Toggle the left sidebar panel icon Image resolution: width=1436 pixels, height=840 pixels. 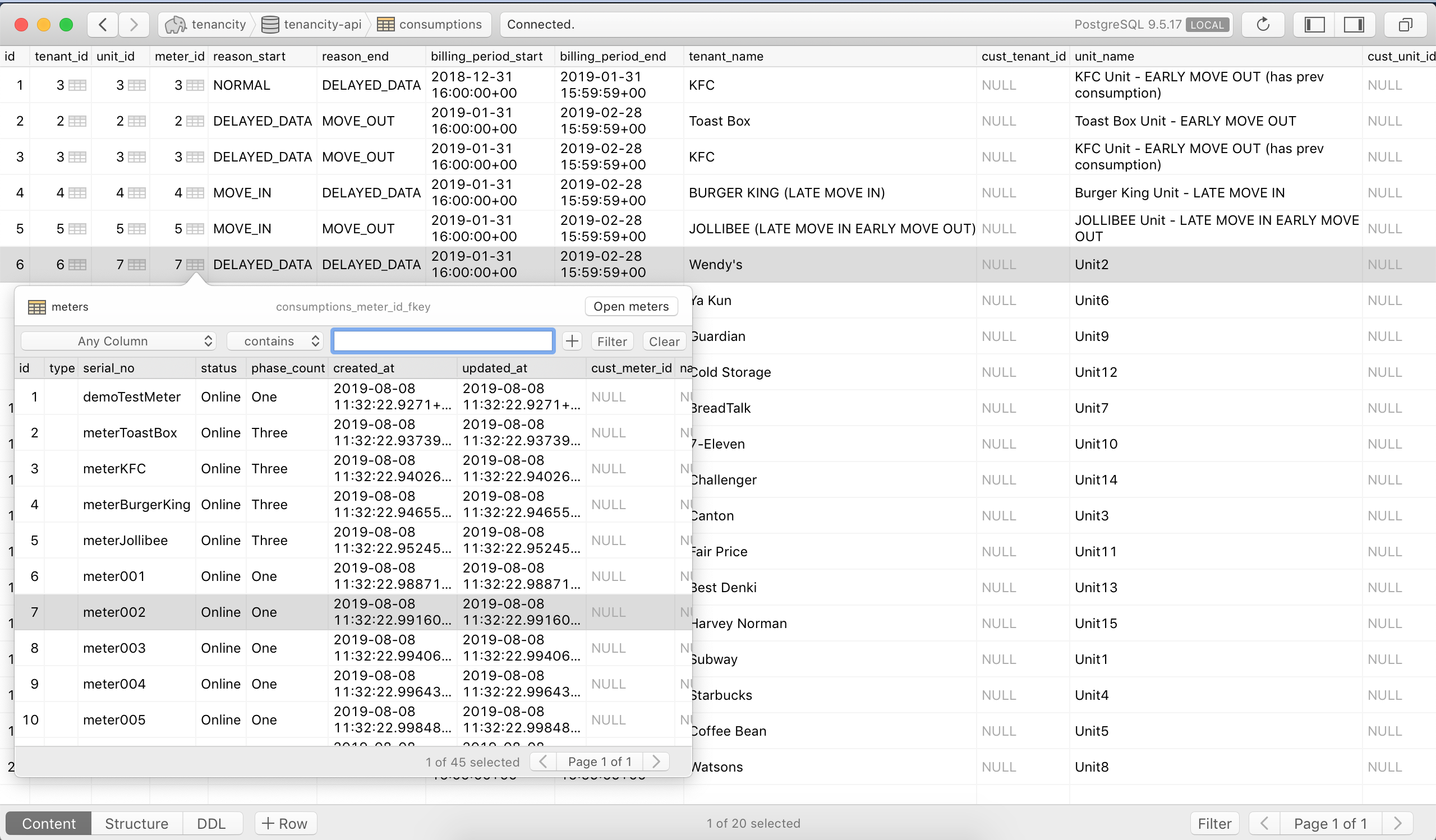tap(1315, 25)
